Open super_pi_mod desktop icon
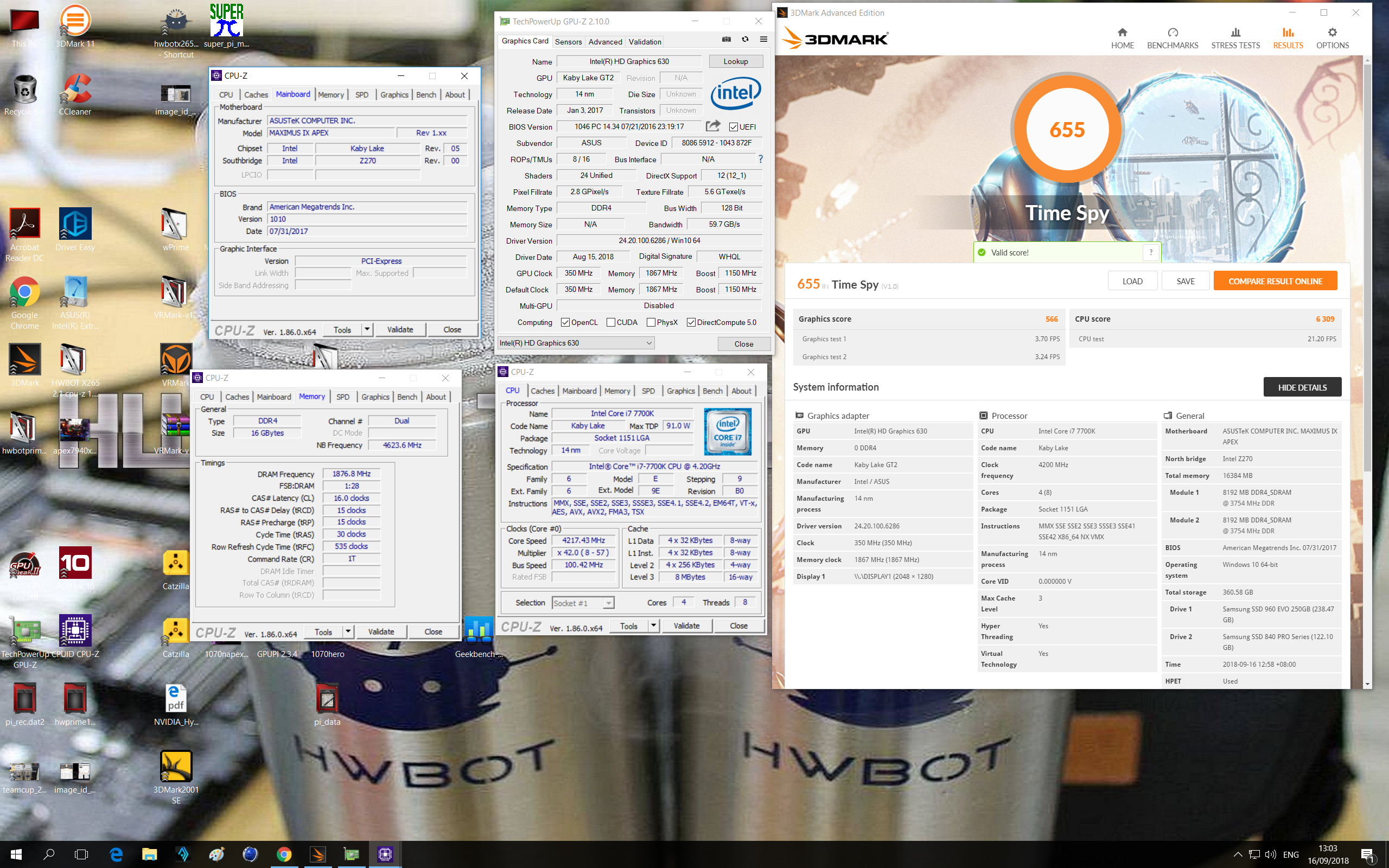1389x868 pixels. coord(226,26)
